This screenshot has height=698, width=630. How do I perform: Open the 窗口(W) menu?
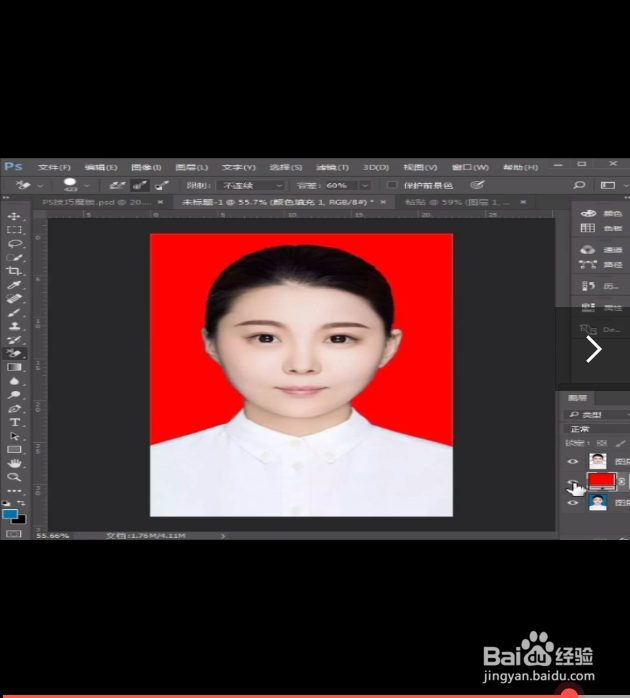coord(470,167)
